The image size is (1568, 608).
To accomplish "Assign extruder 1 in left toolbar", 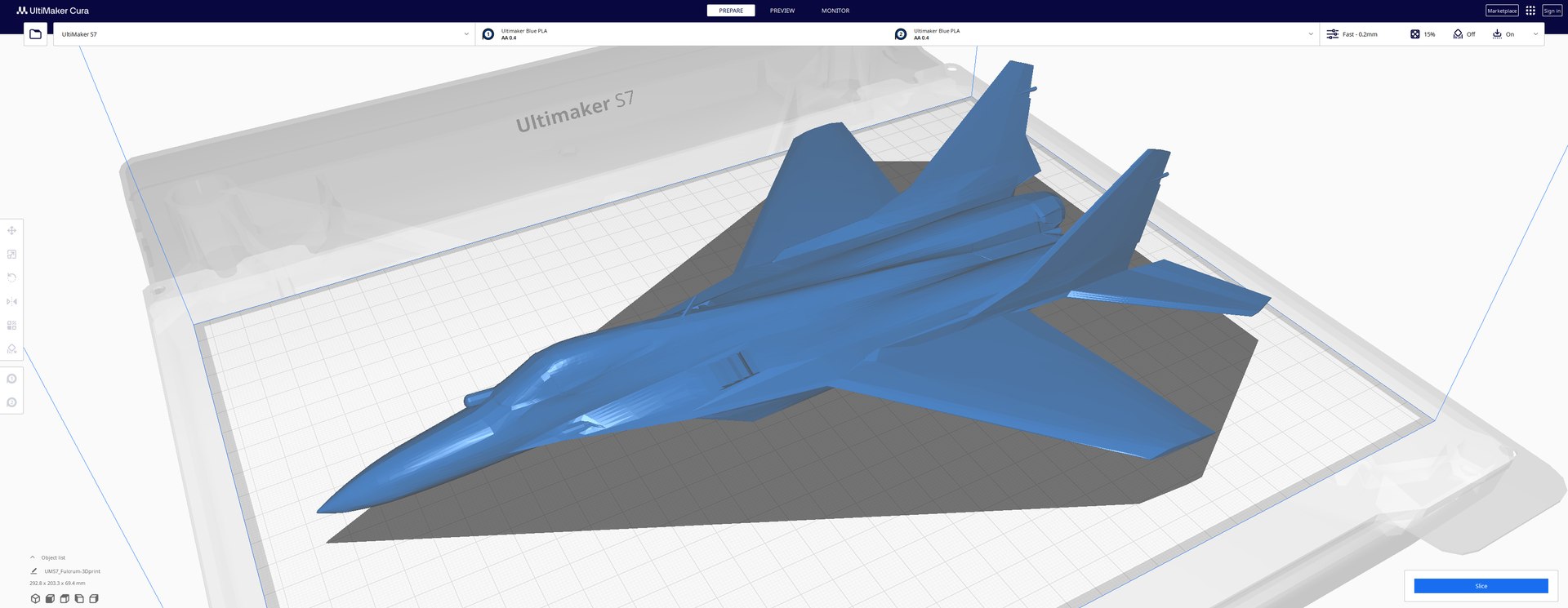I will point(11,379).
